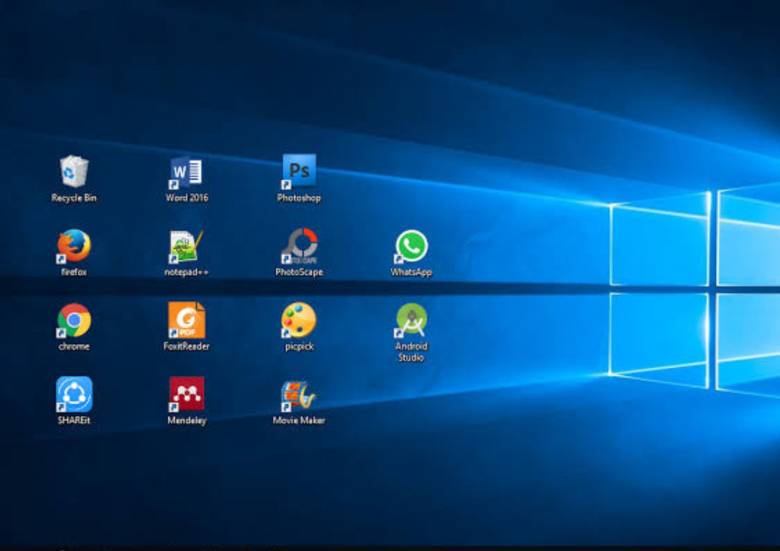Click the picpick palette icon
Viewport: 780px width, 551px height.
tap(299, 320)
